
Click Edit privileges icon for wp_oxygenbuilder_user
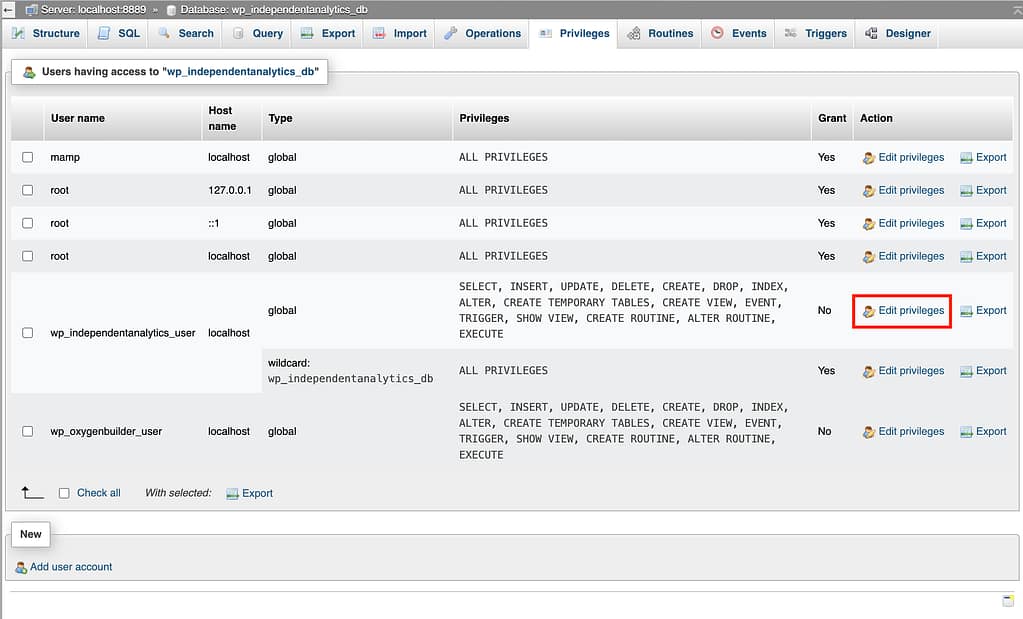click(868, 432)
